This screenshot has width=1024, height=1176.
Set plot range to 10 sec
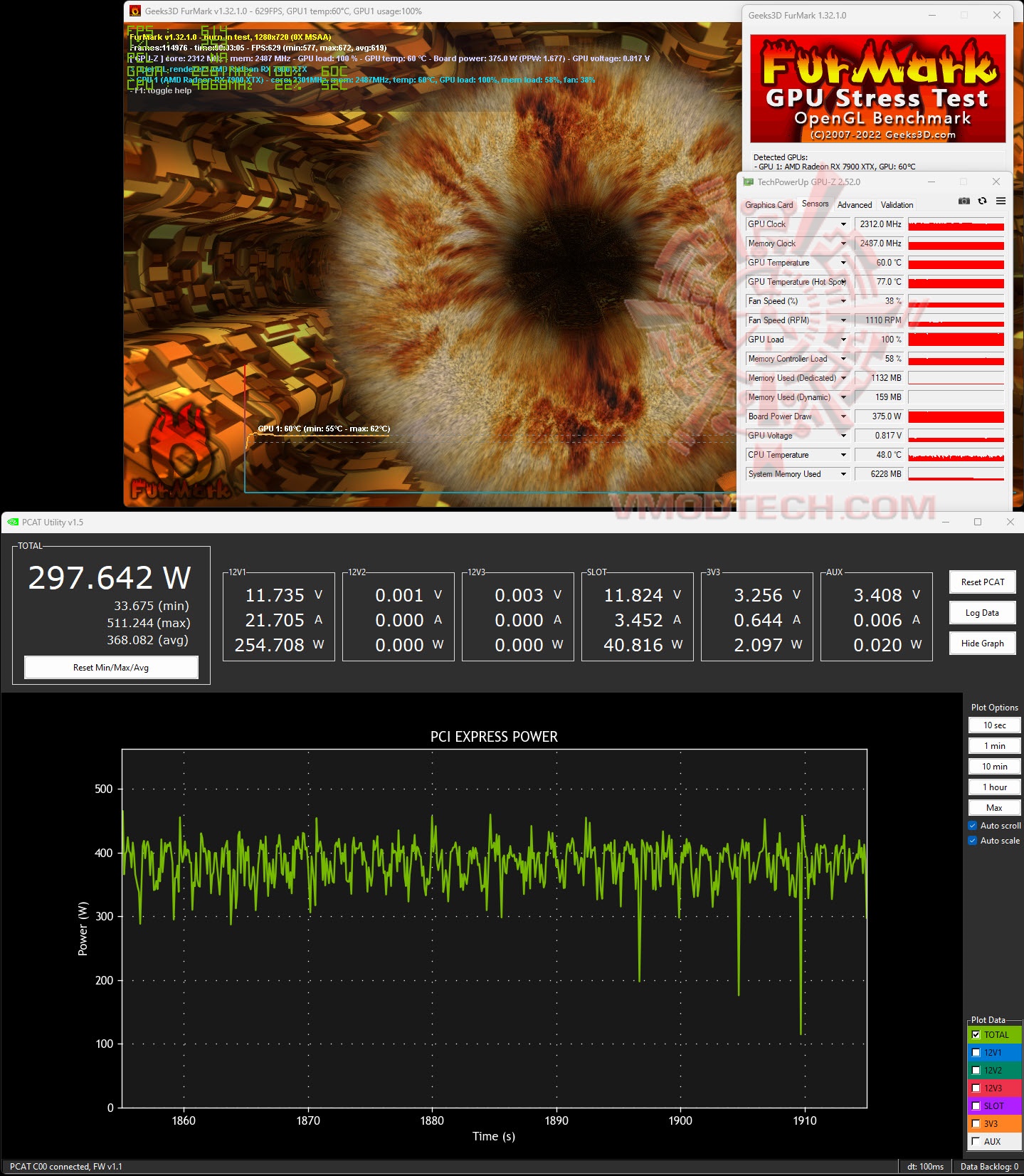(995, 725)
